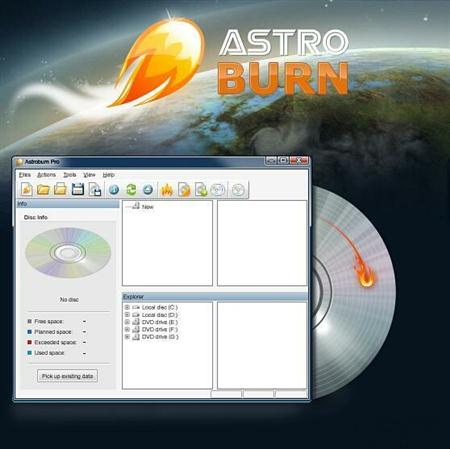
Task: Select DVD drive (F:) in Explorer tree
Action: pyautogui.click(x=160, y=329)
